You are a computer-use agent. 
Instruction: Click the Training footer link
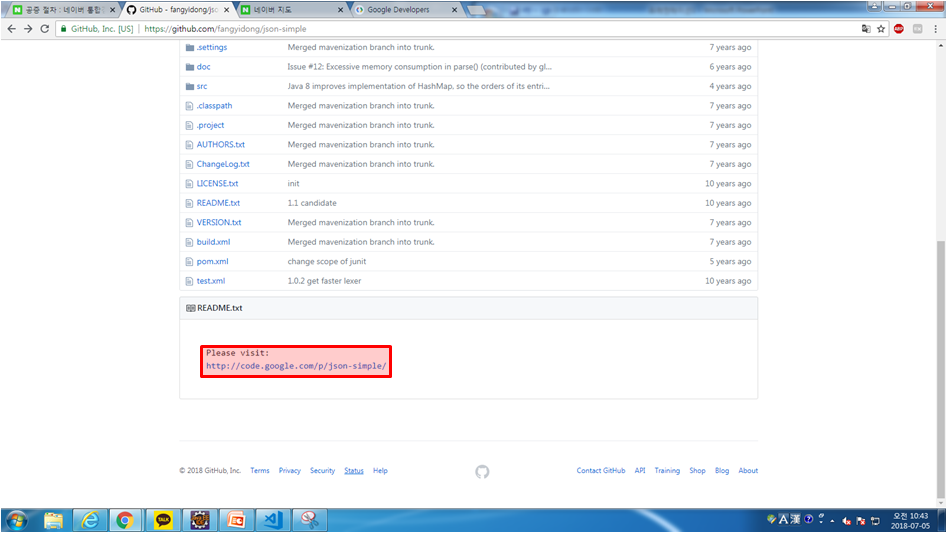[667, 470]
